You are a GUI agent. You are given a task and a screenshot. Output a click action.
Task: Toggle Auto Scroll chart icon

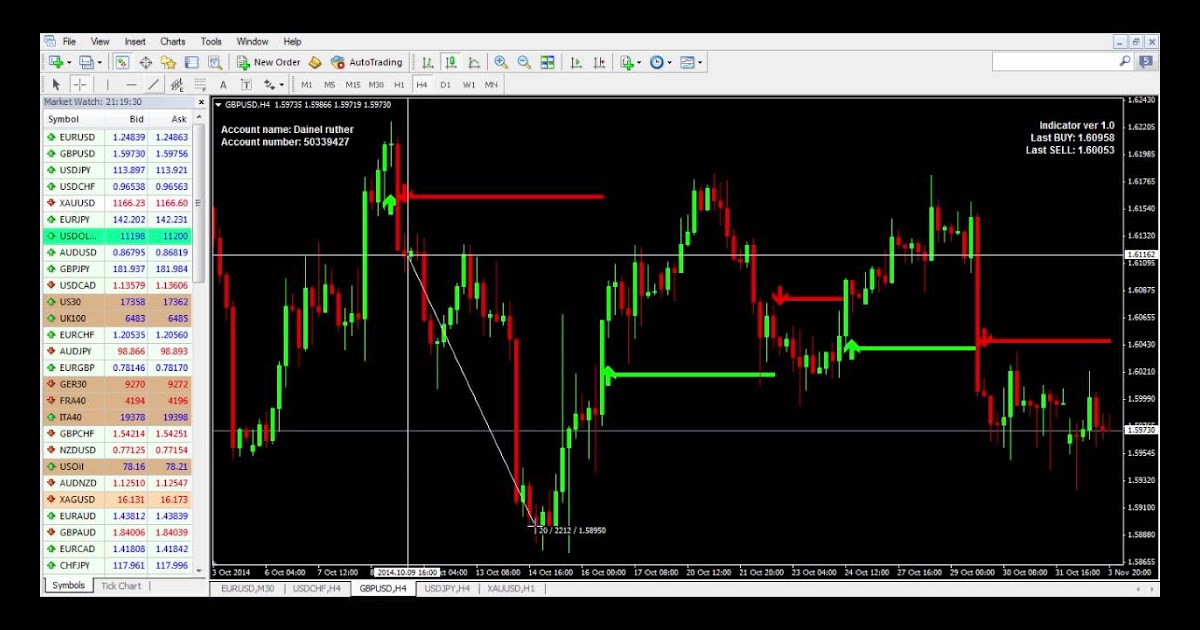(x=576, y=62)
